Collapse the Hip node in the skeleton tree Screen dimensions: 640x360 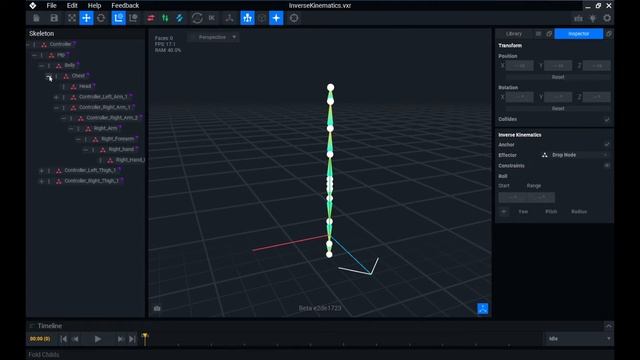[34, 55]
